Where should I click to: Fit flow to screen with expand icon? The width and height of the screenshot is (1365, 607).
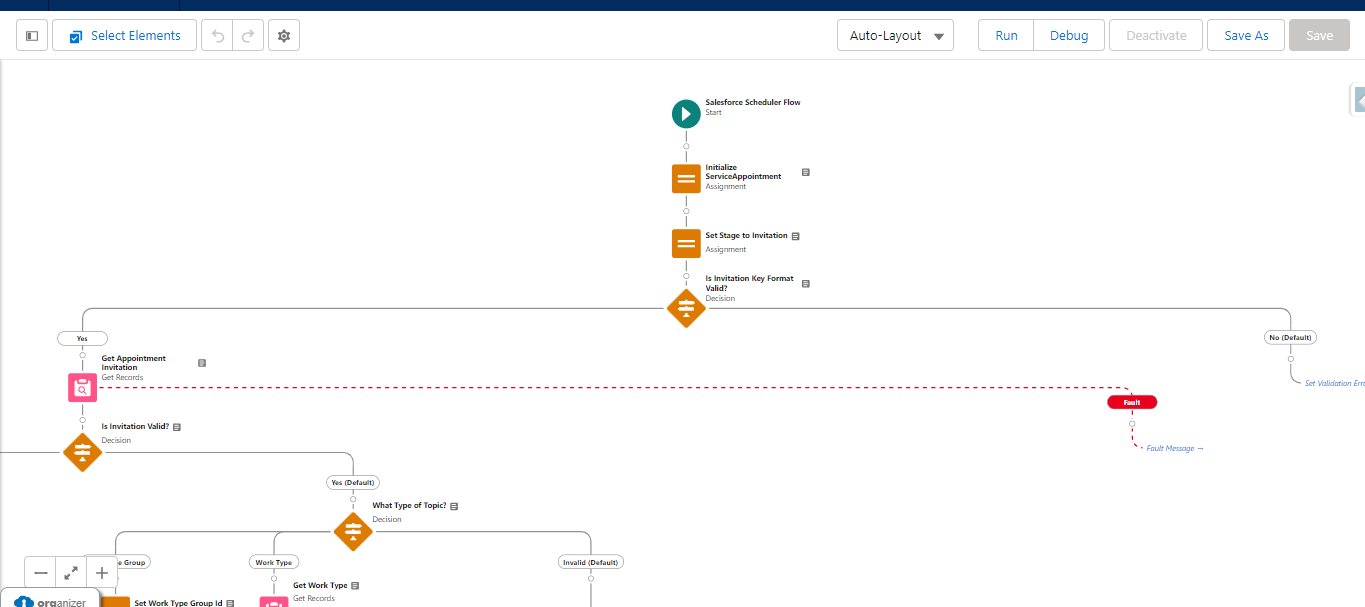click(x=71, y=573)
